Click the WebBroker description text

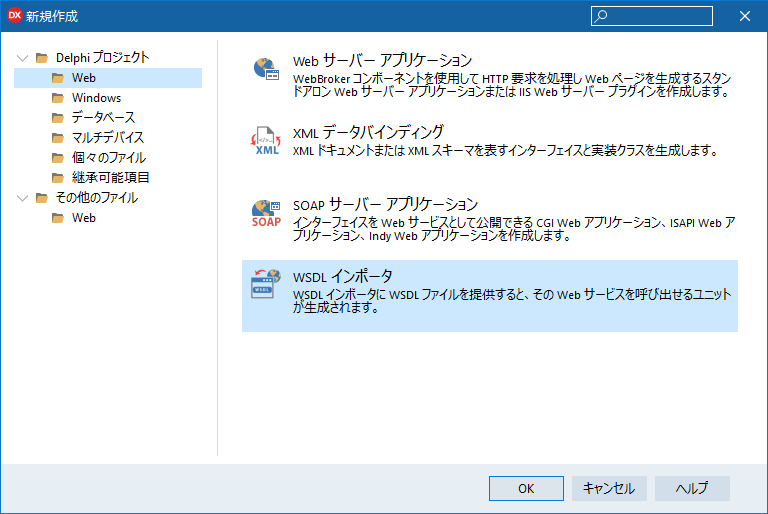coord(512,85)
